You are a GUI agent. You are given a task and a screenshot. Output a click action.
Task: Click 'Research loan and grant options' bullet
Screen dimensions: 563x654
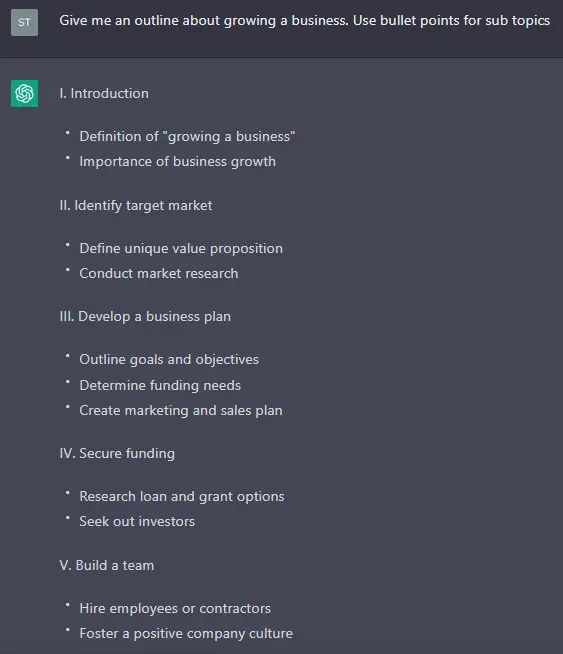[182, 496]
